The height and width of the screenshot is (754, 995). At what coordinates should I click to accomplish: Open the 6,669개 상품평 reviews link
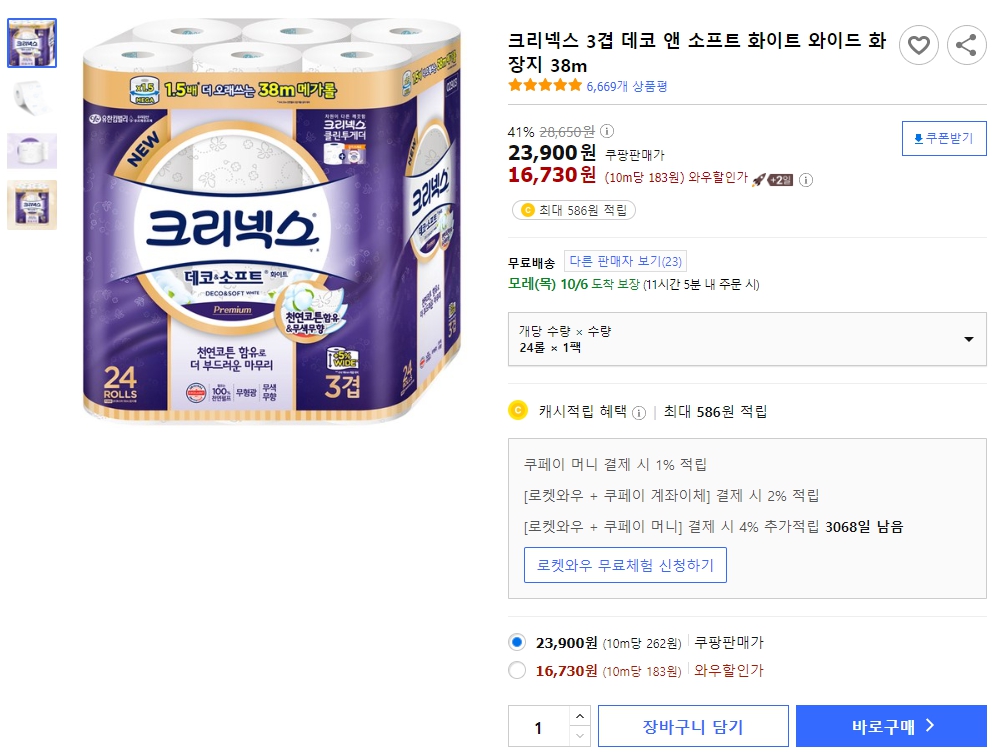tap(629, 86)
